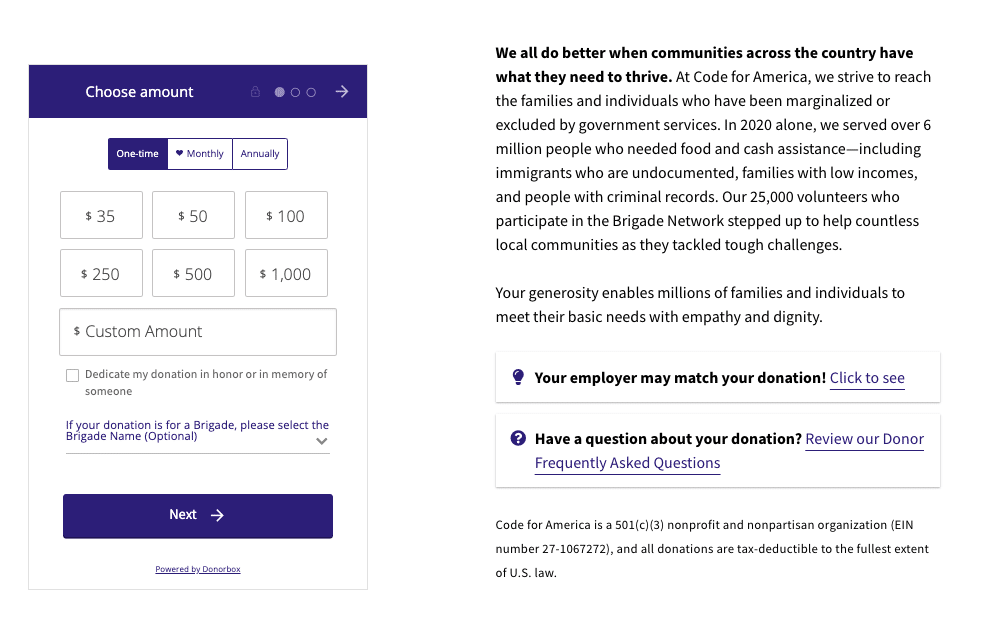This screenshot has height=635, width=1002.
Task: Choose the $1,000 donation amount
Action: (x=286, y=274)
